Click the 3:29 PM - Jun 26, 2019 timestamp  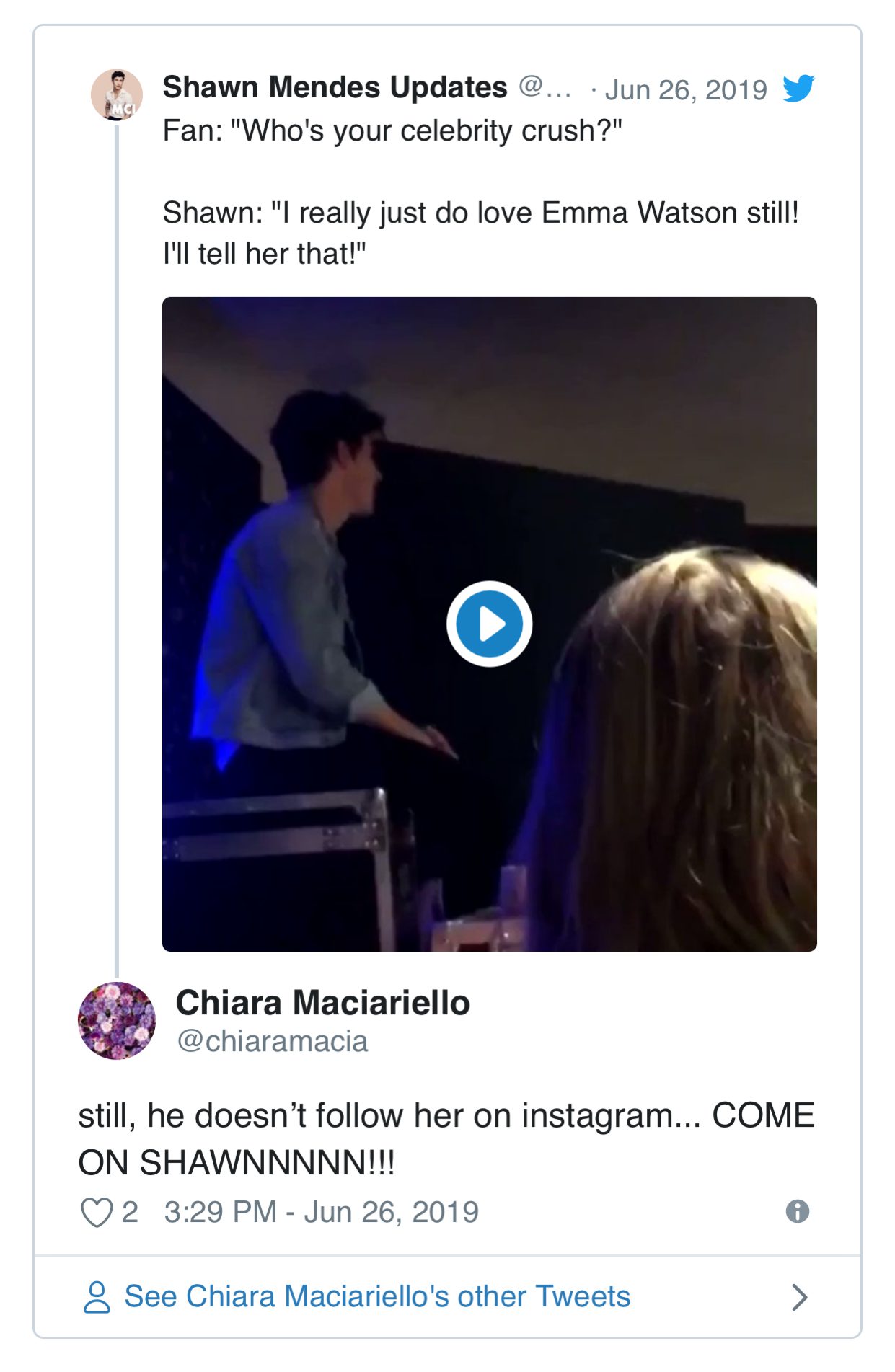click(x=321, y=1212)
